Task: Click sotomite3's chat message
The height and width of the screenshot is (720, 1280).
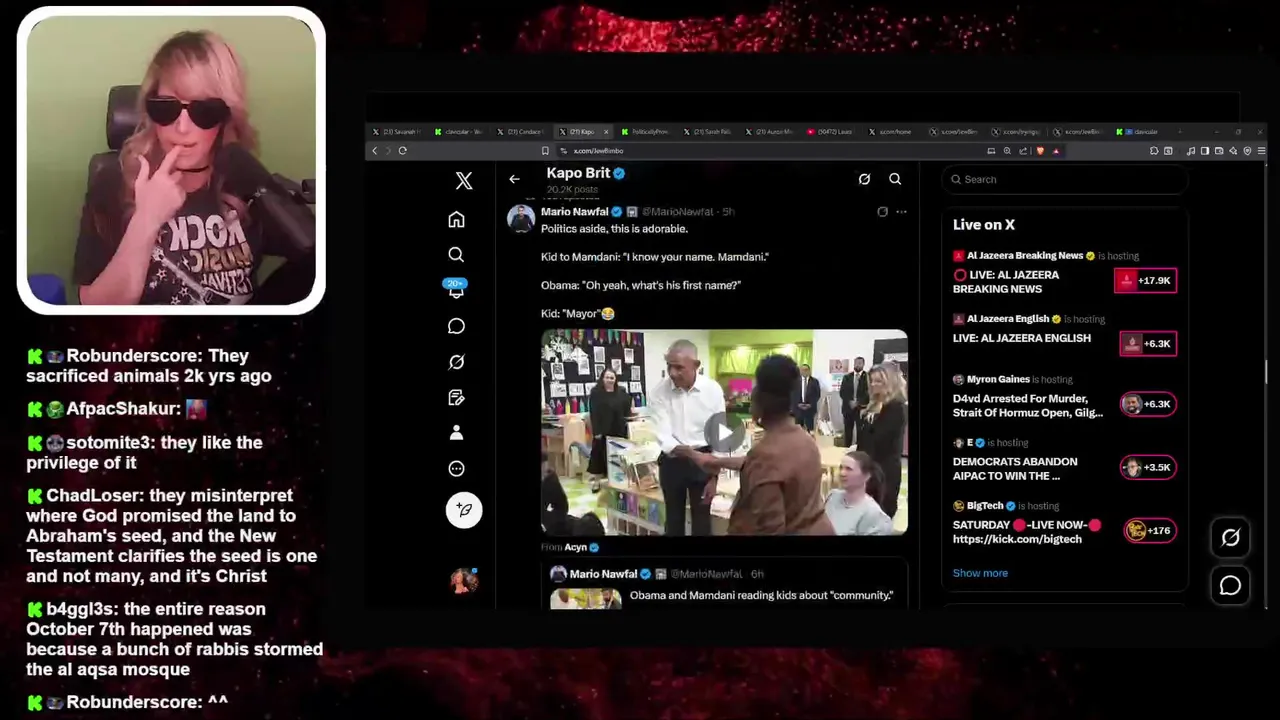Action: click(x=145, y=452)
